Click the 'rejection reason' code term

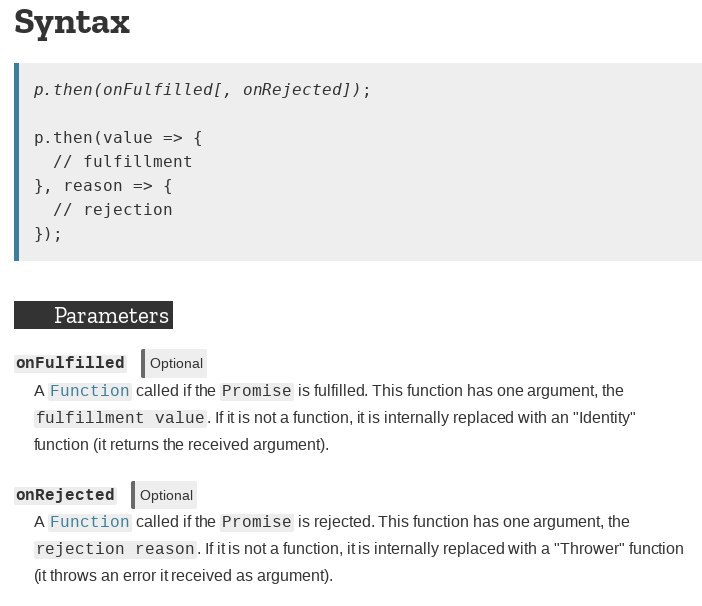(116, 549)
